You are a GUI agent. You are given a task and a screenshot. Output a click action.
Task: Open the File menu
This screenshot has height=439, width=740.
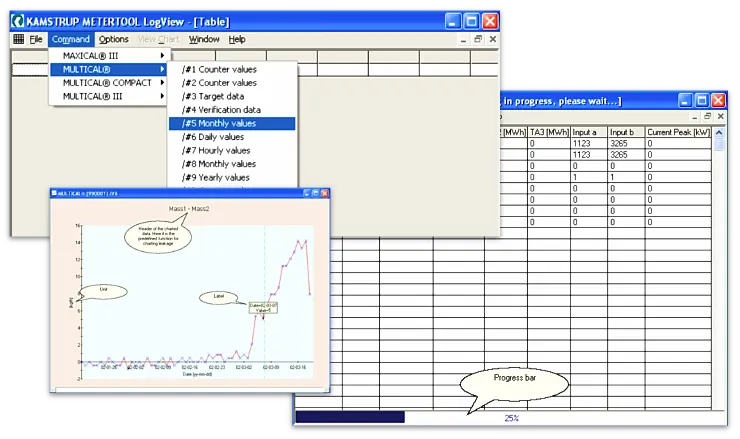point(36,39)
